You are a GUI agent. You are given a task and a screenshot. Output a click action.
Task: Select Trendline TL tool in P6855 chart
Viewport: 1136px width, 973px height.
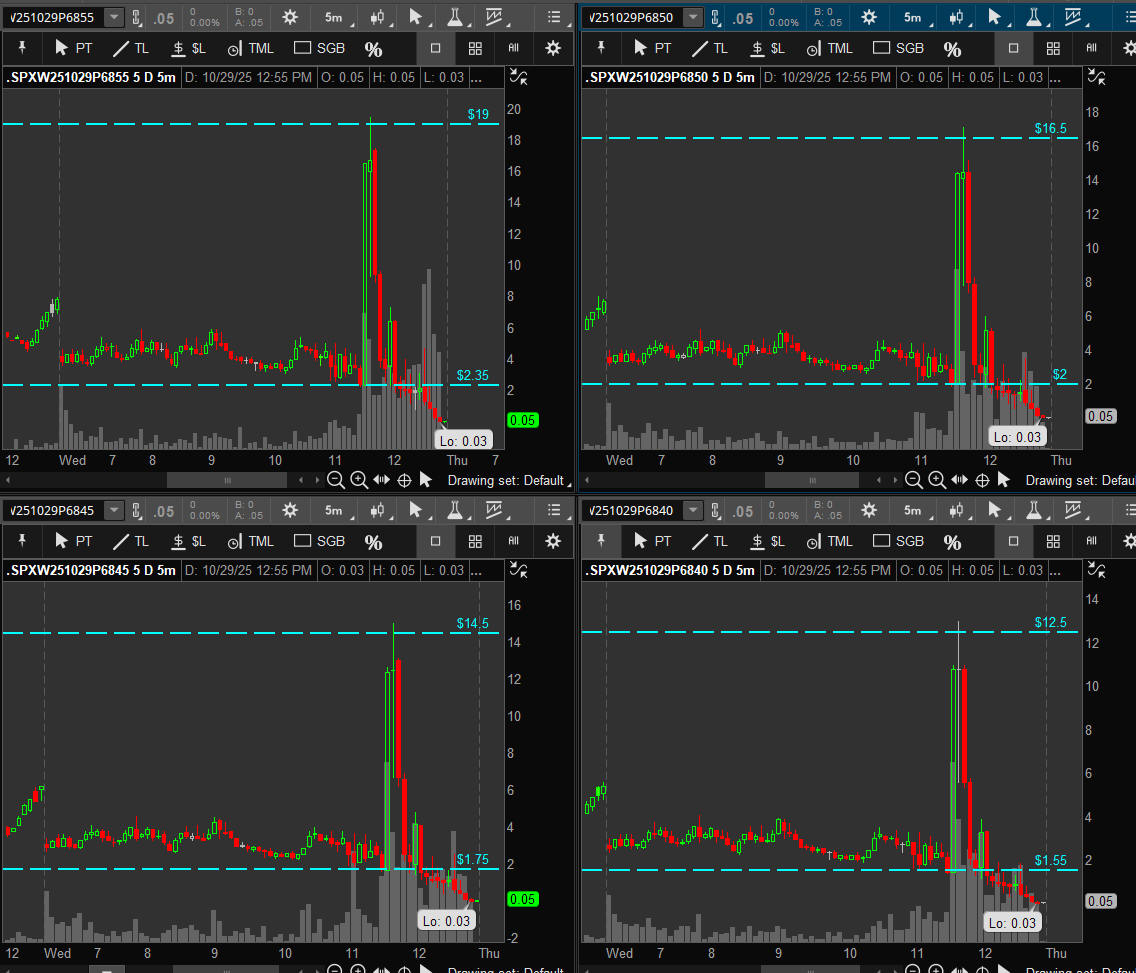132,48
